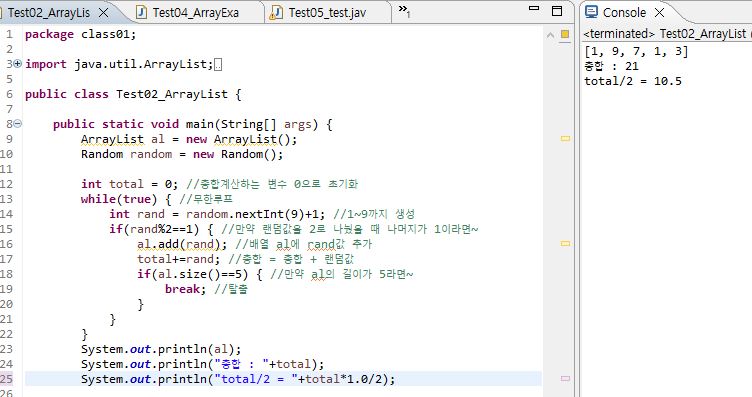752x397 pixels.
Task: Jump to line 9 warning marker in overview ruler
Action: [x=565, y=139]
